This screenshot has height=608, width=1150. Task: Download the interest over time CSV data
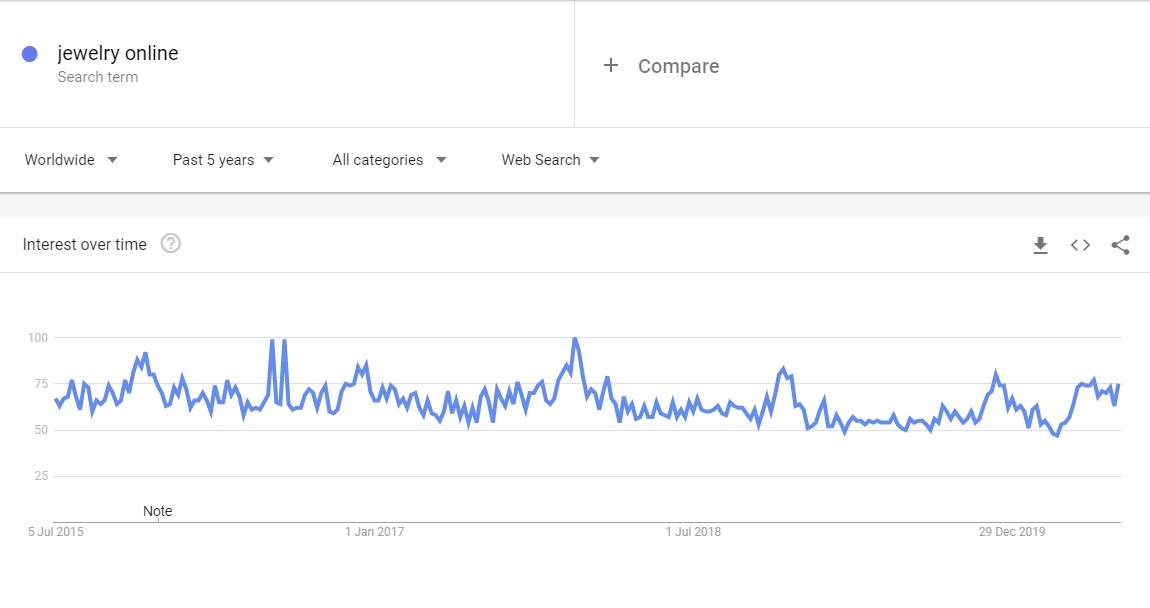pos(1040,245)
